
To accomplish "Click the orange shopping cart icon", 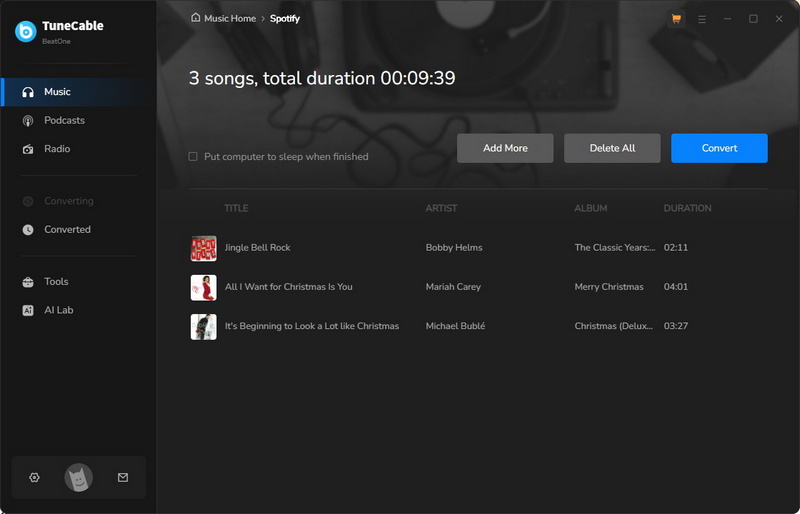I will tap(677, 19).
